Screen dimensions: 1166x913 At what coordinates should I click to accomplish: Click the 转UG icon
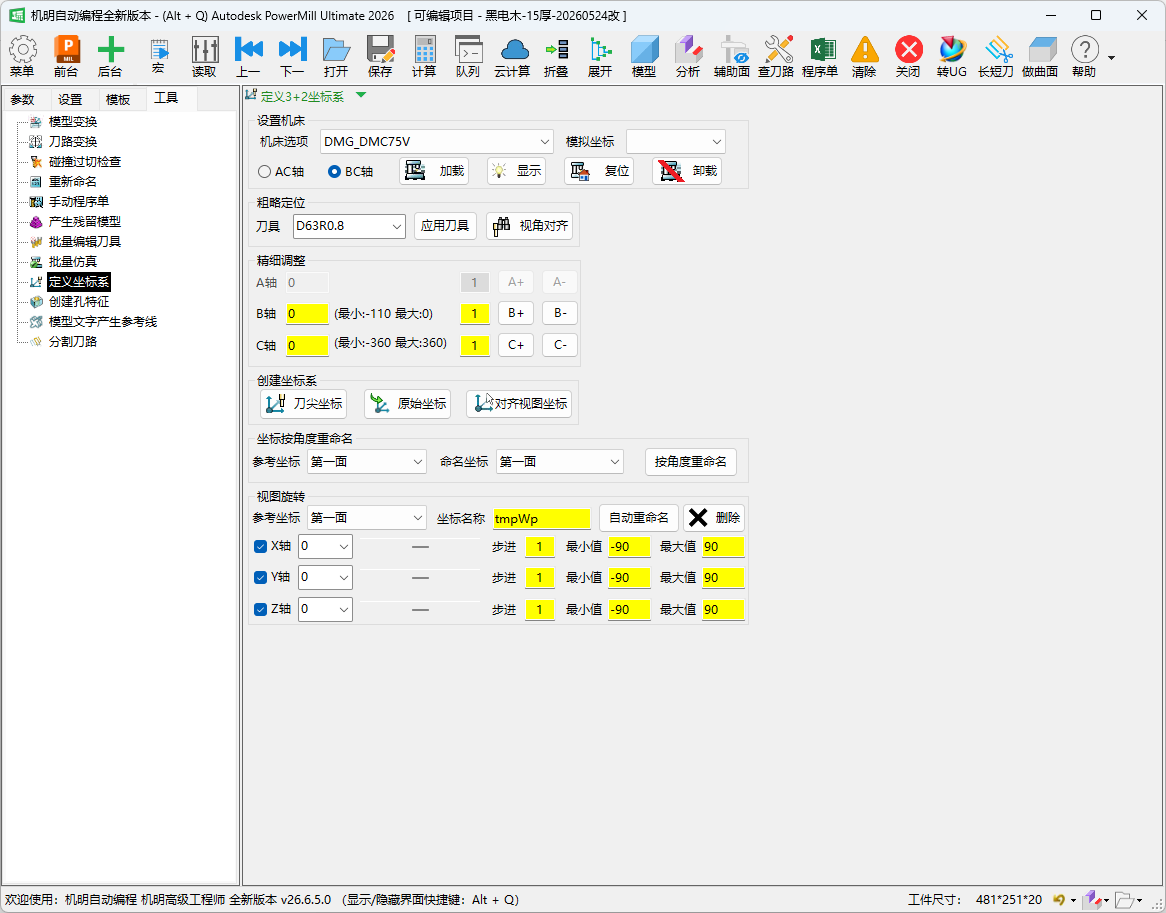(x=952, y=57)
